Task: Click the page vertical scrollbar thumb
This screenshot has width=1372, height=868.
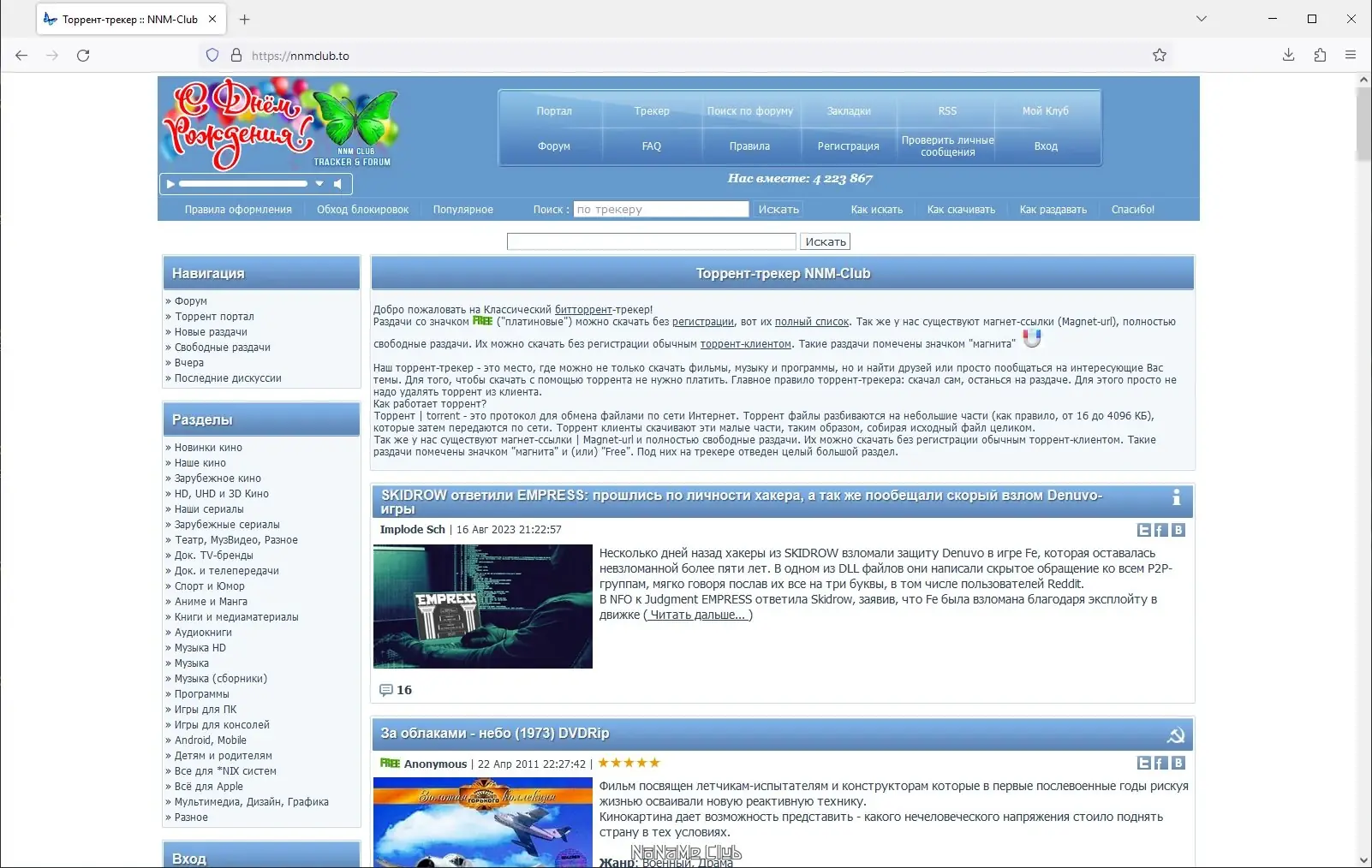Action: coord(1363,124)
